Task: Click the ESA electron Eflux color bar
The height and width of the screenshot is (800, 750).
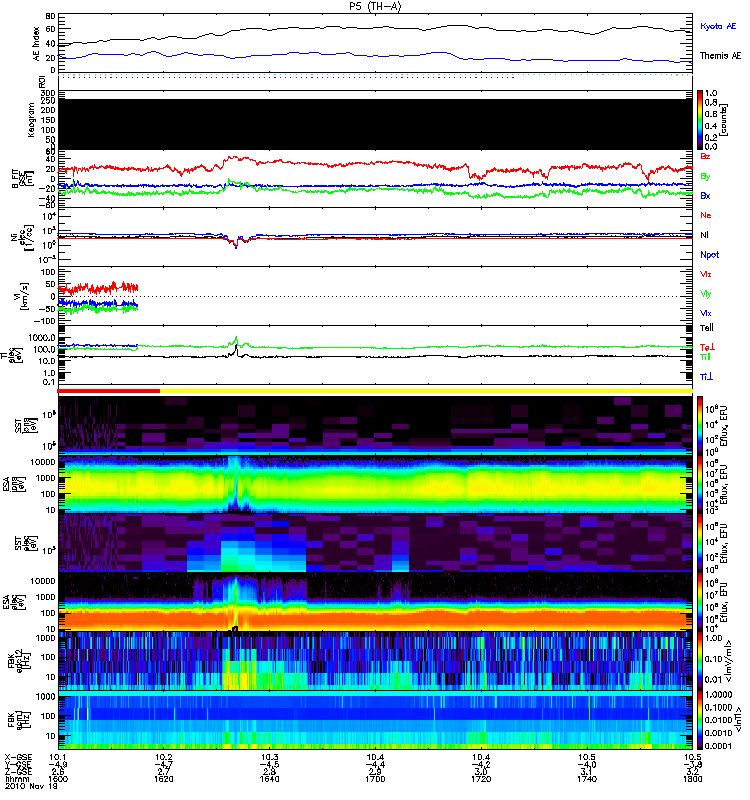Action: click(x=700, y=603)
